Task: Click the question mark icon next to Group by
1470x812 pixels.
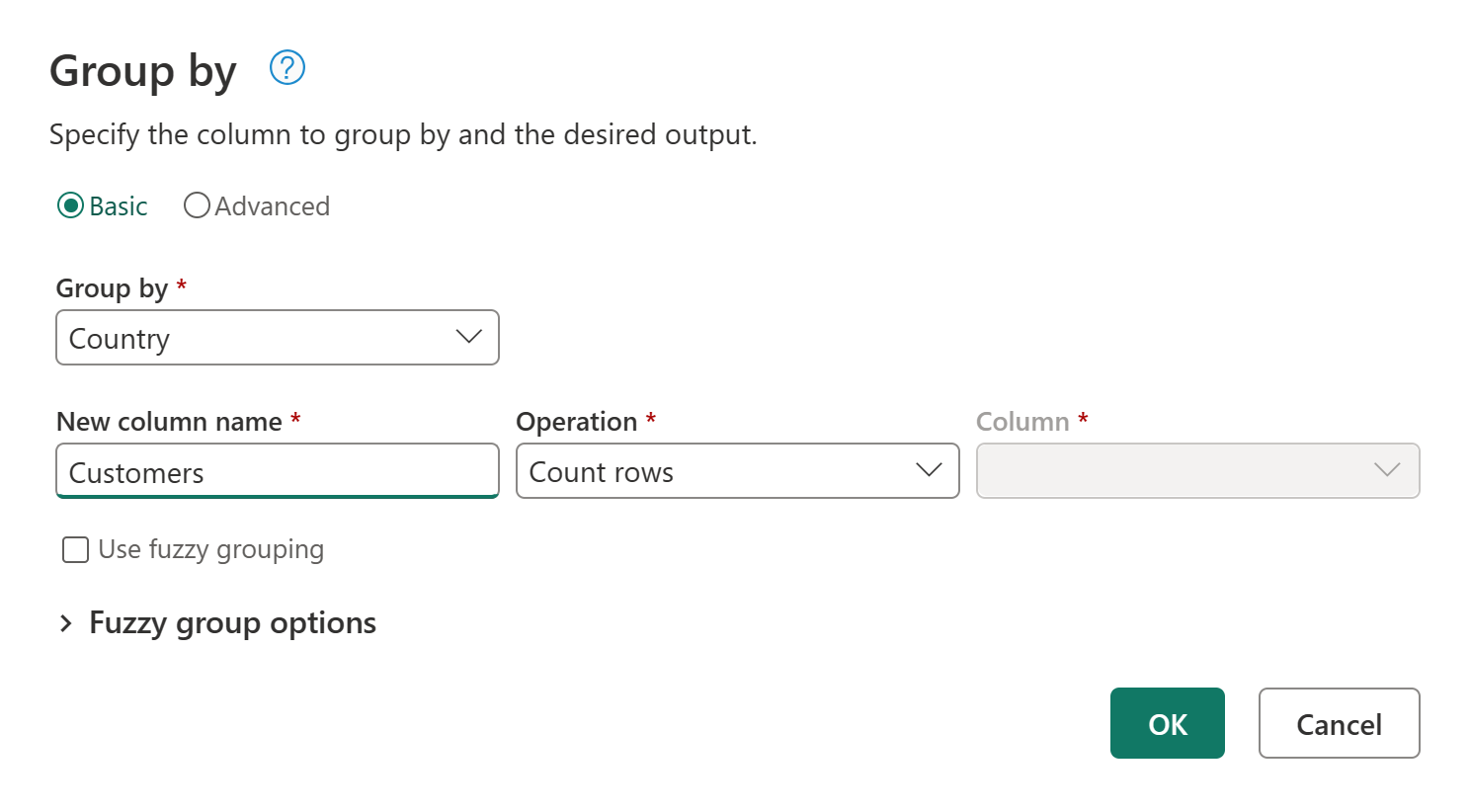Action: [286, 68]
